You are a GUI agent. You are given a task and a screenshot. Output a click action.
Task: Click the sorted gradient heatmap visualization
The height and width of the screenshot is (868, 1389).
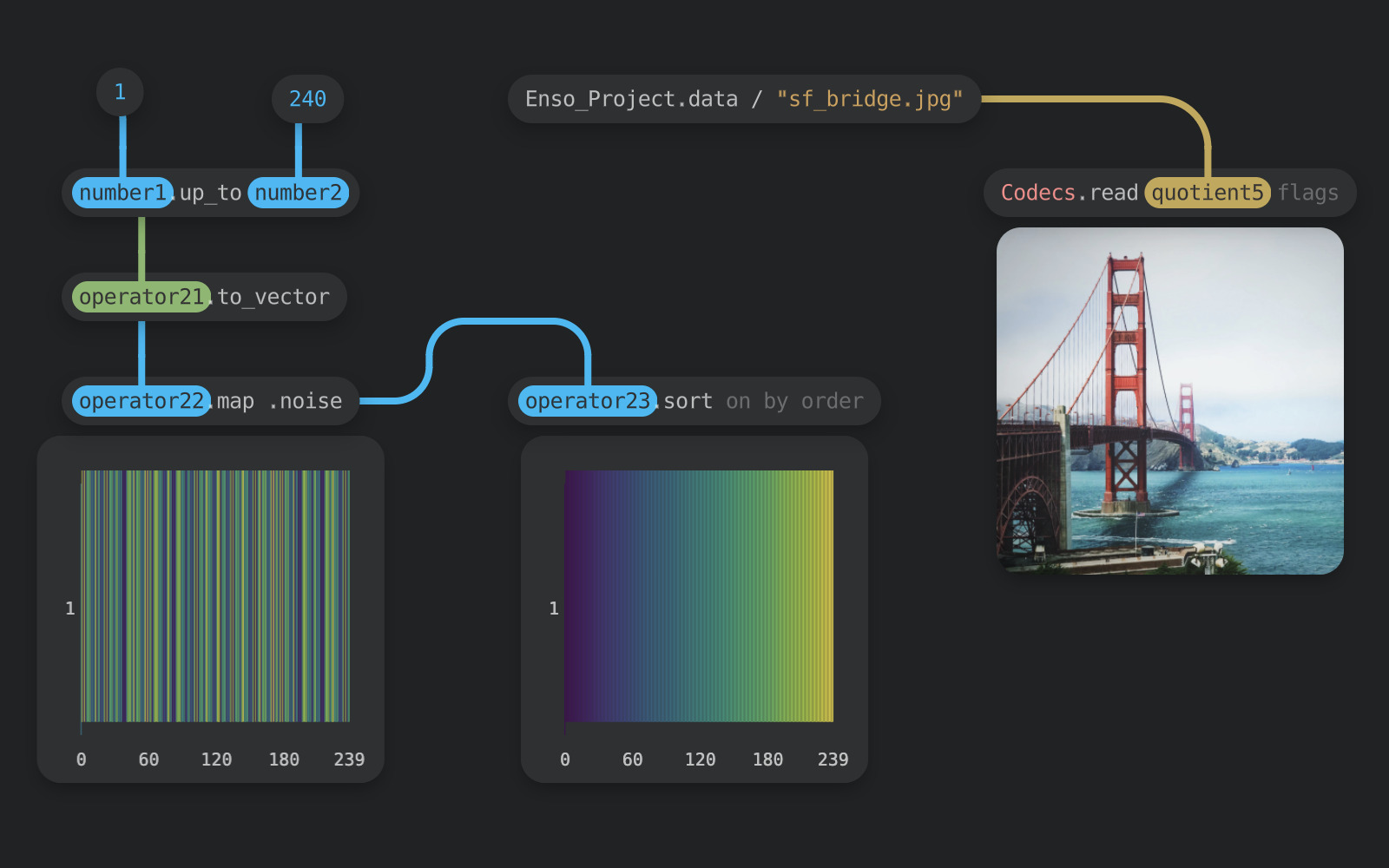(x=699, y=596)
